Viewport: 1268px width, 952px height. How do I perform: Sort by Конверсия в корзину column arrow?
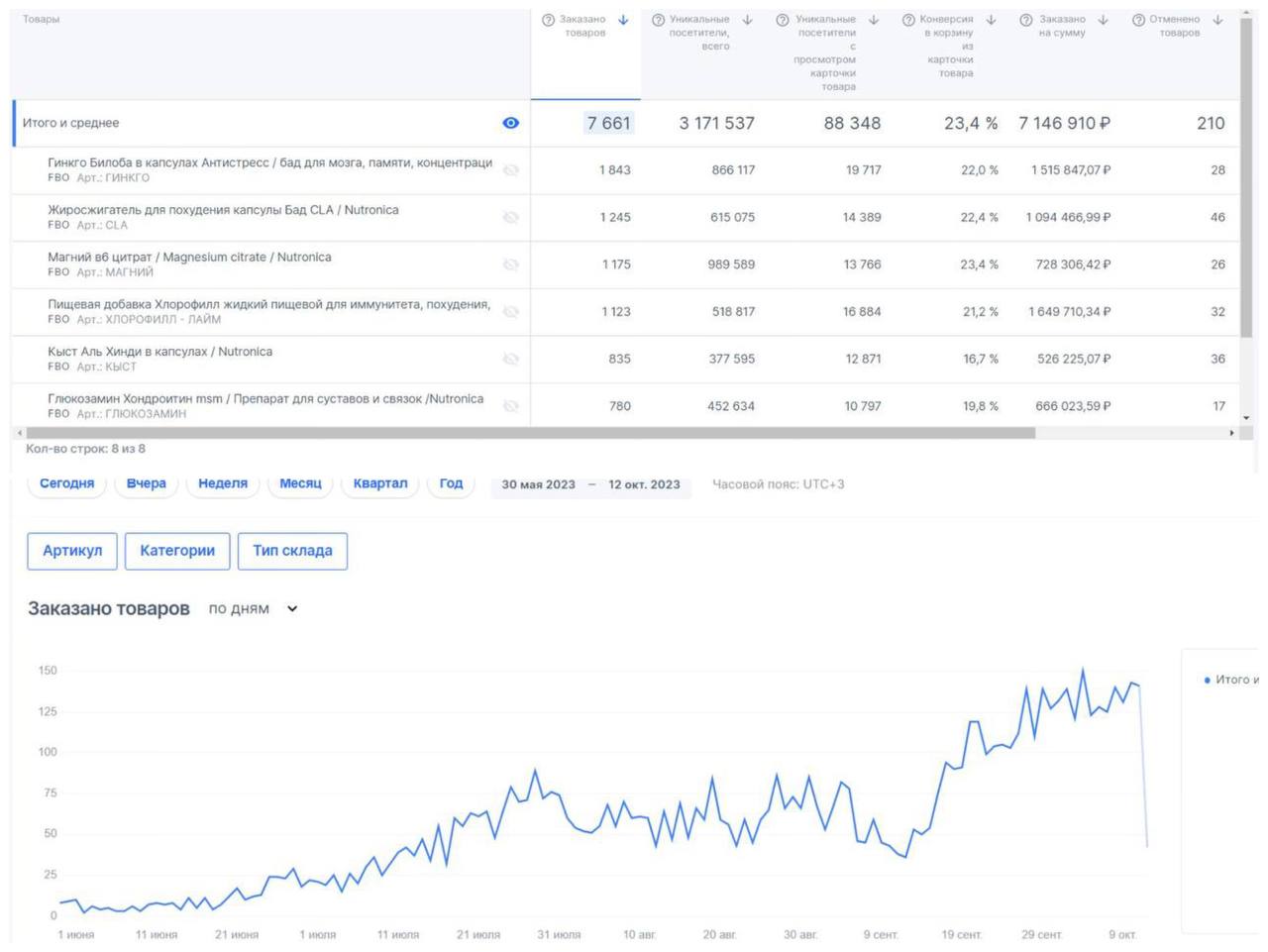(x=991, y=20)
